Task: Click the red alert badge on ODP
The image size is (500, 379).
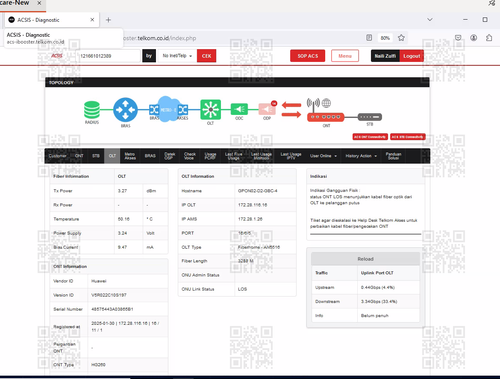Action: tap(274, 103)
